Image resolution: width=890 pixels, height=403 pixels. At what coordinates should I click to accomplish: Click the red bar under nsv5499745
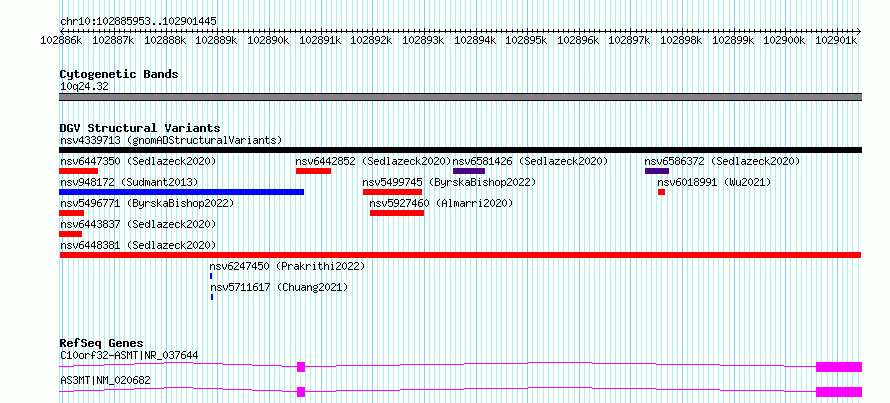click(x=392, y=192)
